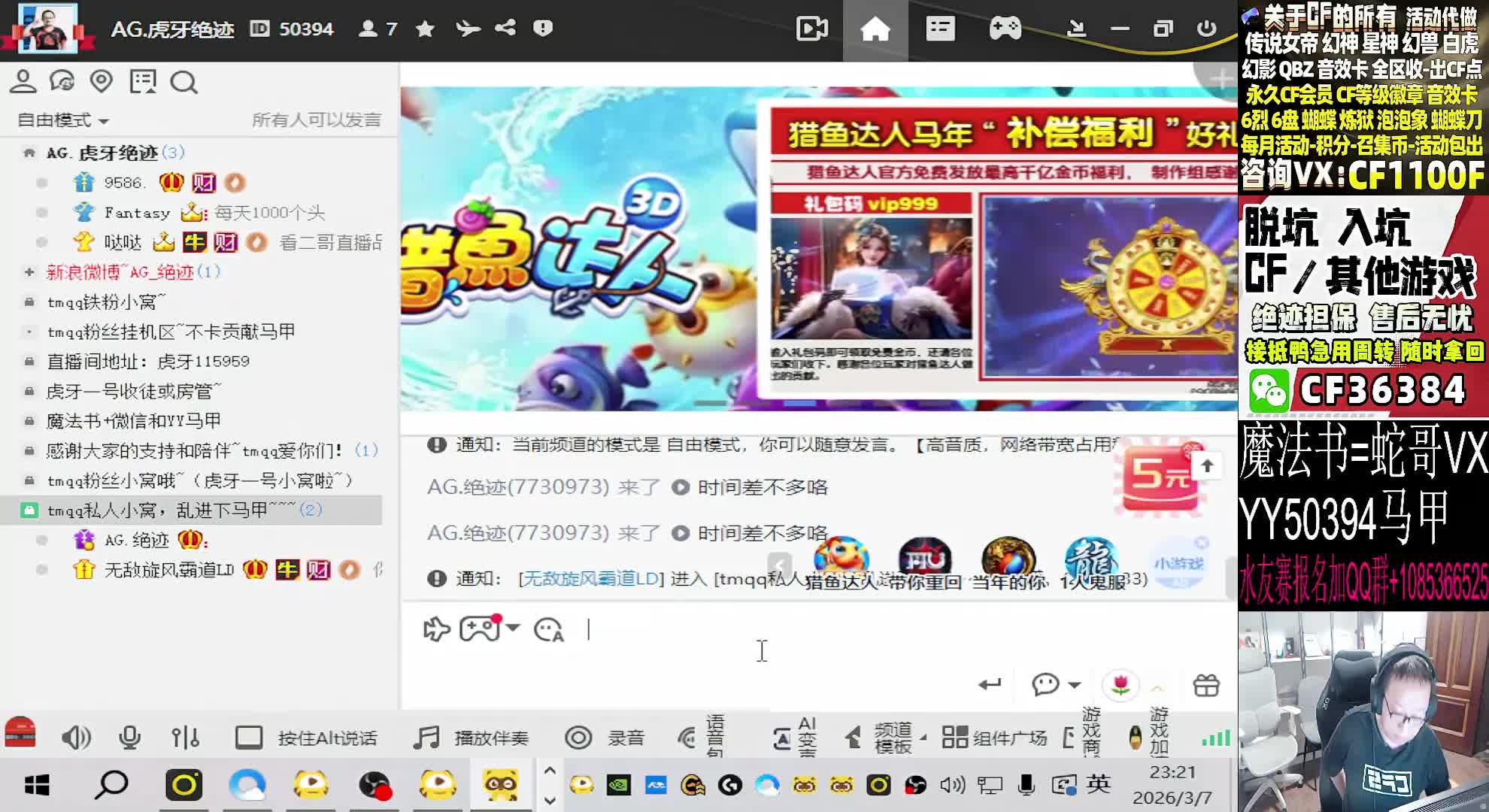Click the gamepad icon in top bar
Image resolution: width=1489 pixels, height=812 pixels.
1005,29
